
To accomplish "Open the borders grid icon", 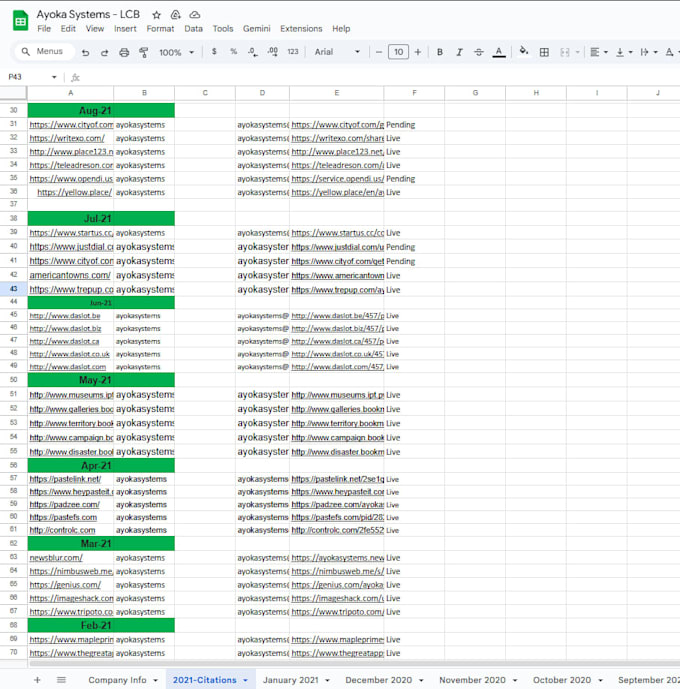I will [x=544, y=52].
